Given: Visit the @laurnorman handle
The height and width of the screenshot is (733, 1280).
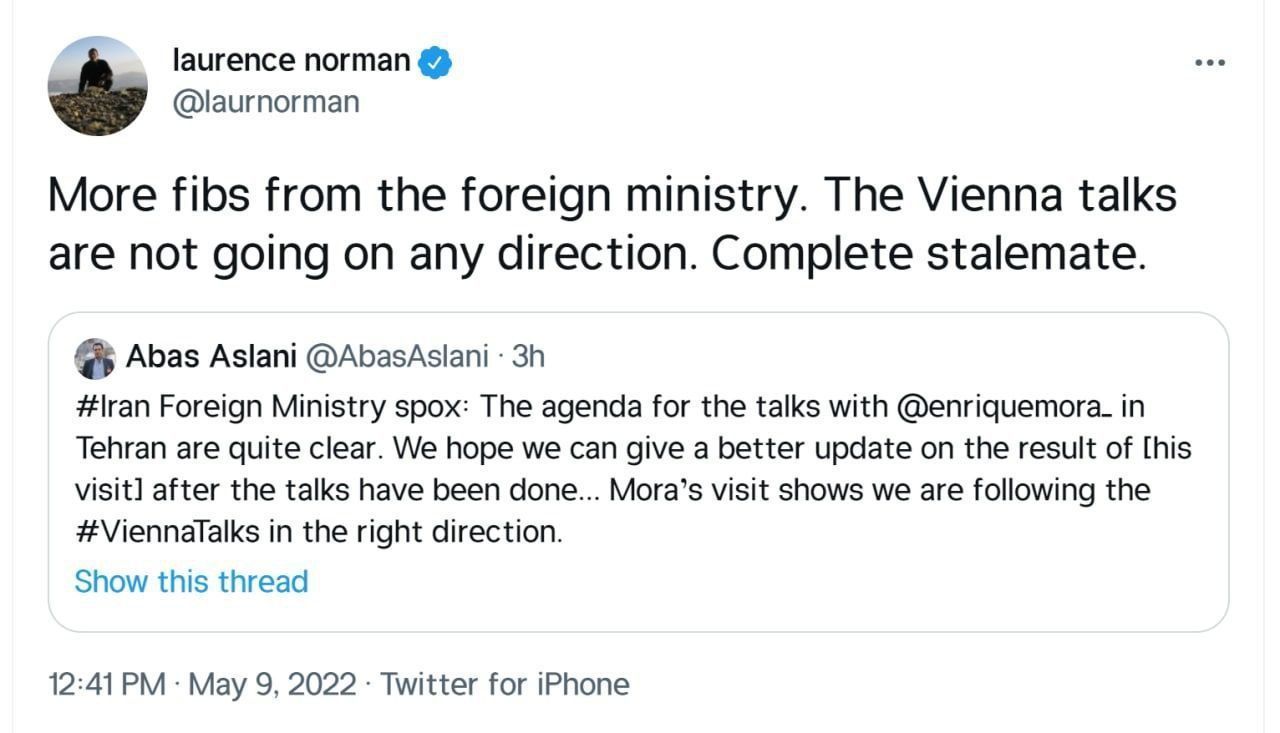Looking at the screenshot, I should pos(266,102).
